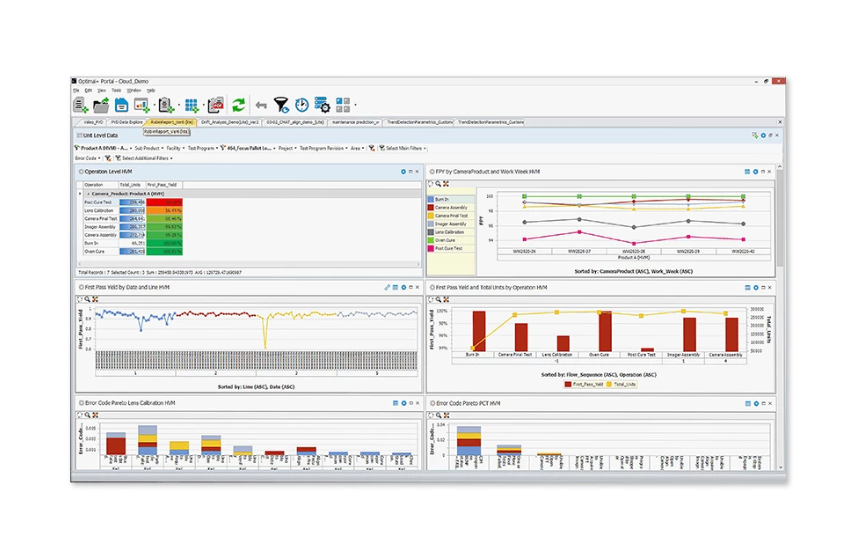850x535 pixels.
Task: Open the Tools menu
Action: [116, 91]
